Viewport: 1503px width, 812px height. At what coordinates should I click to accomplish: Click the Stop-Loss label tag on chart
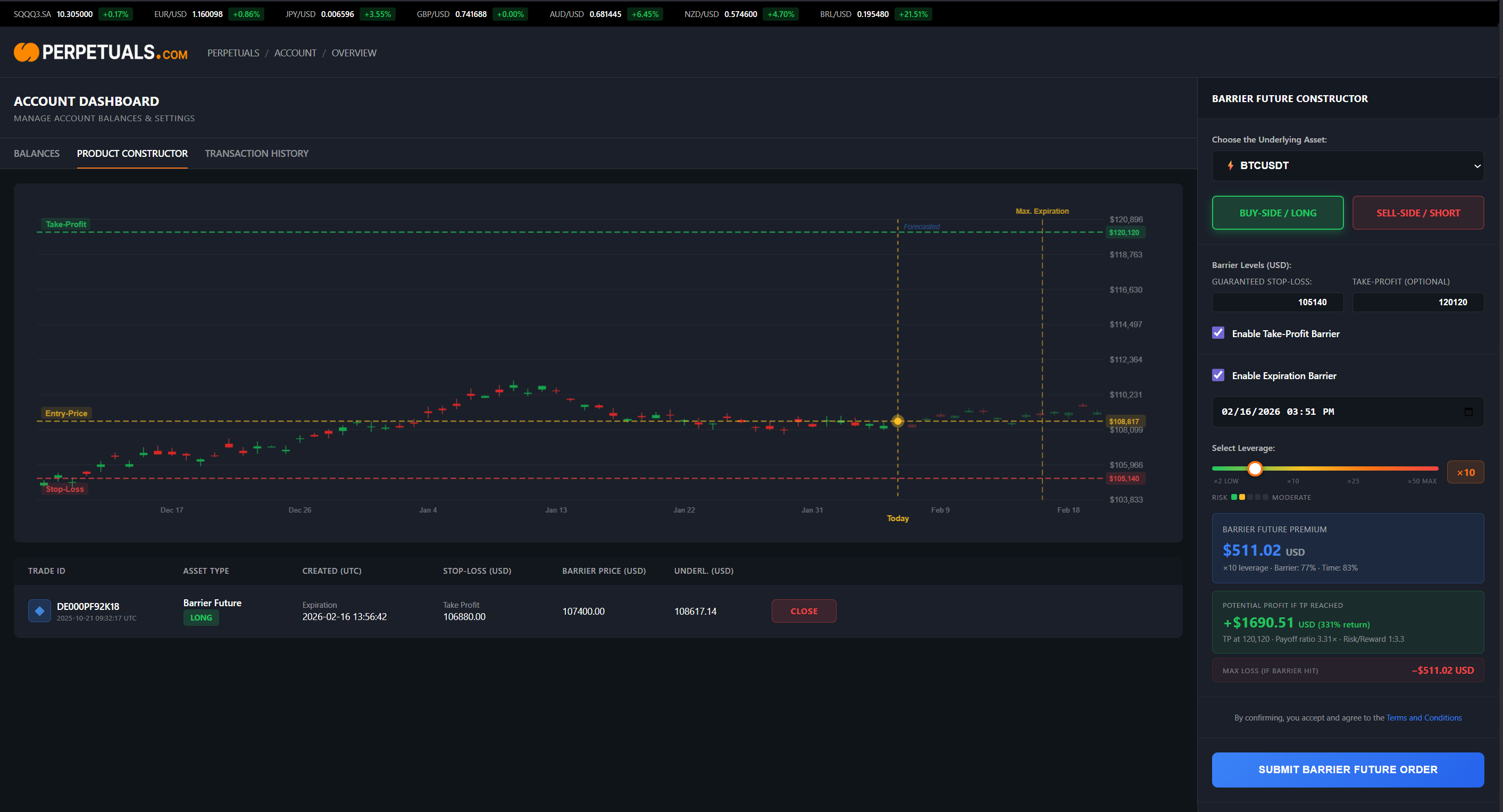(65, 489)
